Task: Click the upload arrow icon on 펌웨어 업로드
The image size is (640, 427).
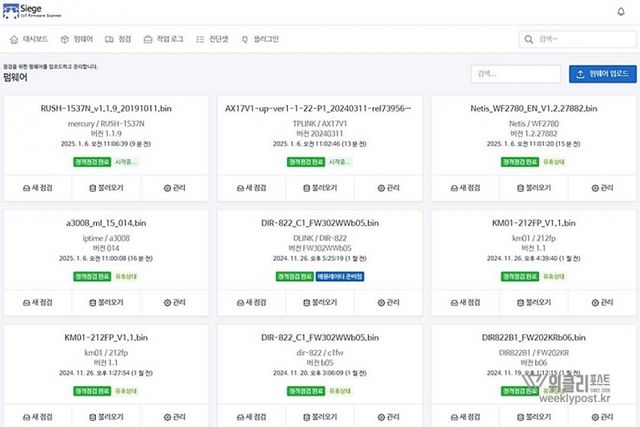Action: (580, 74)
